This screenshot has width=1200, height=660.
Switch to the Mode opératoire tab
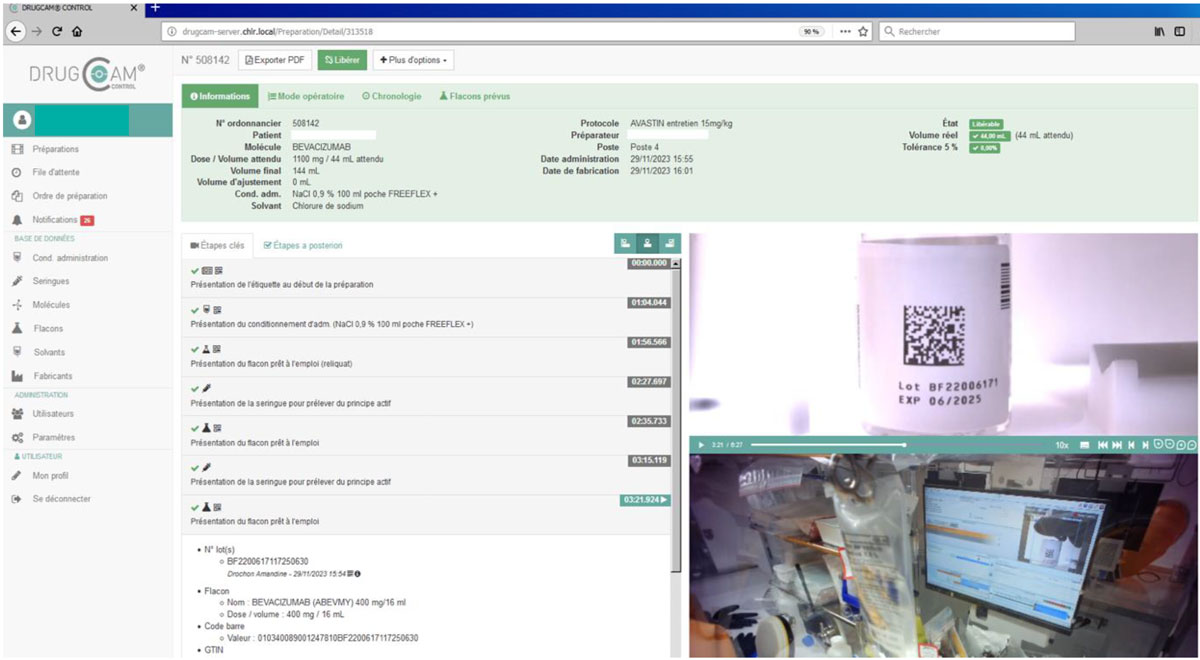click(306, 97)
